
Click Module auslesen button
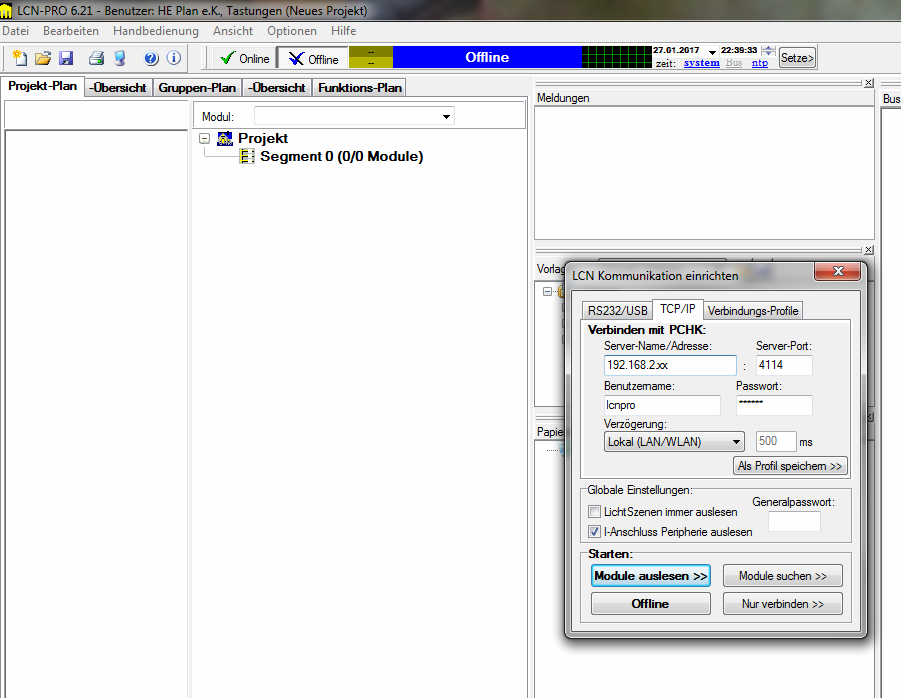(650, 576)
